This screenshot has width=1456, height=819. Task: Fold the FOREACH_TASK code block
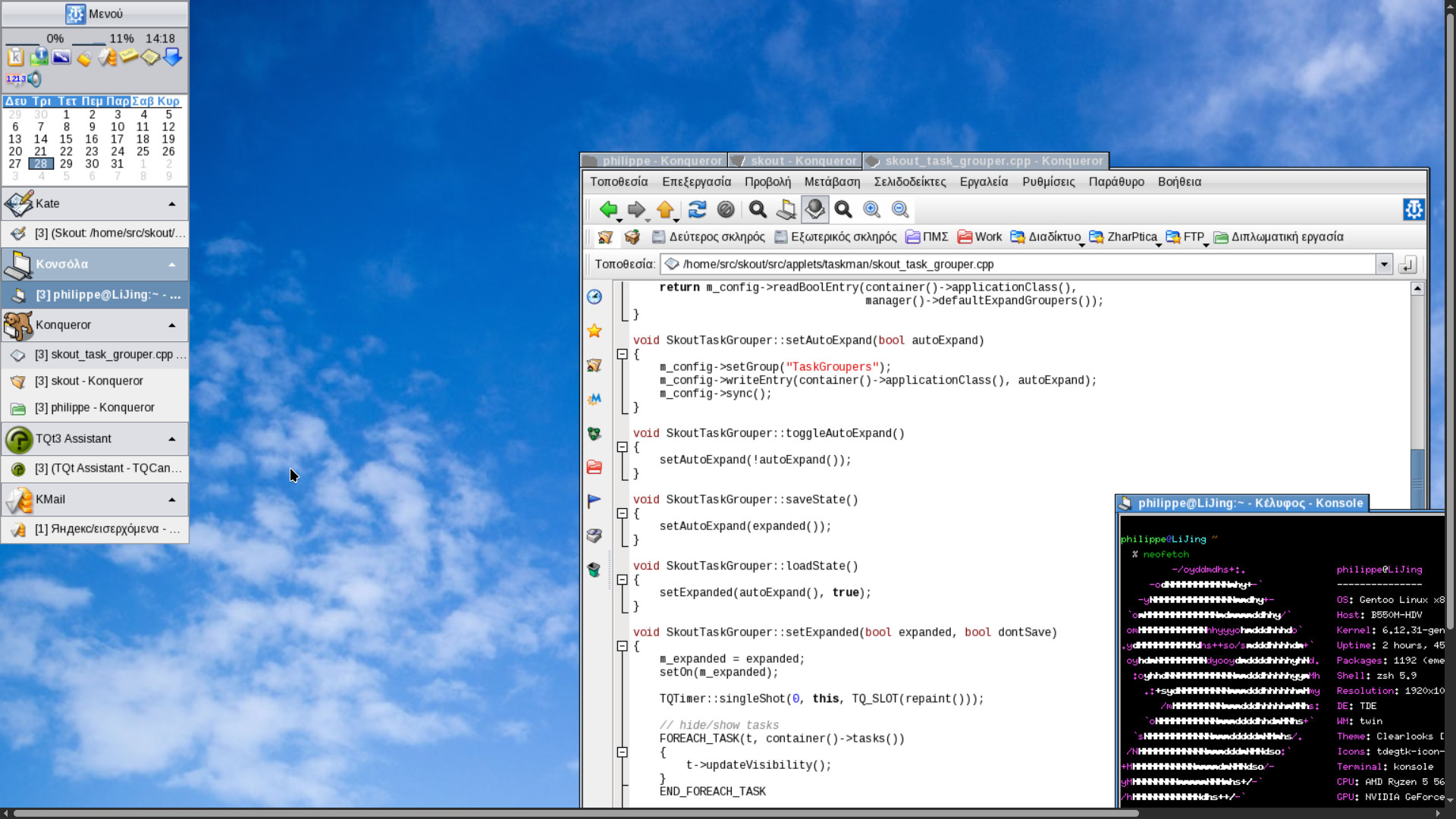click(622, 752)
